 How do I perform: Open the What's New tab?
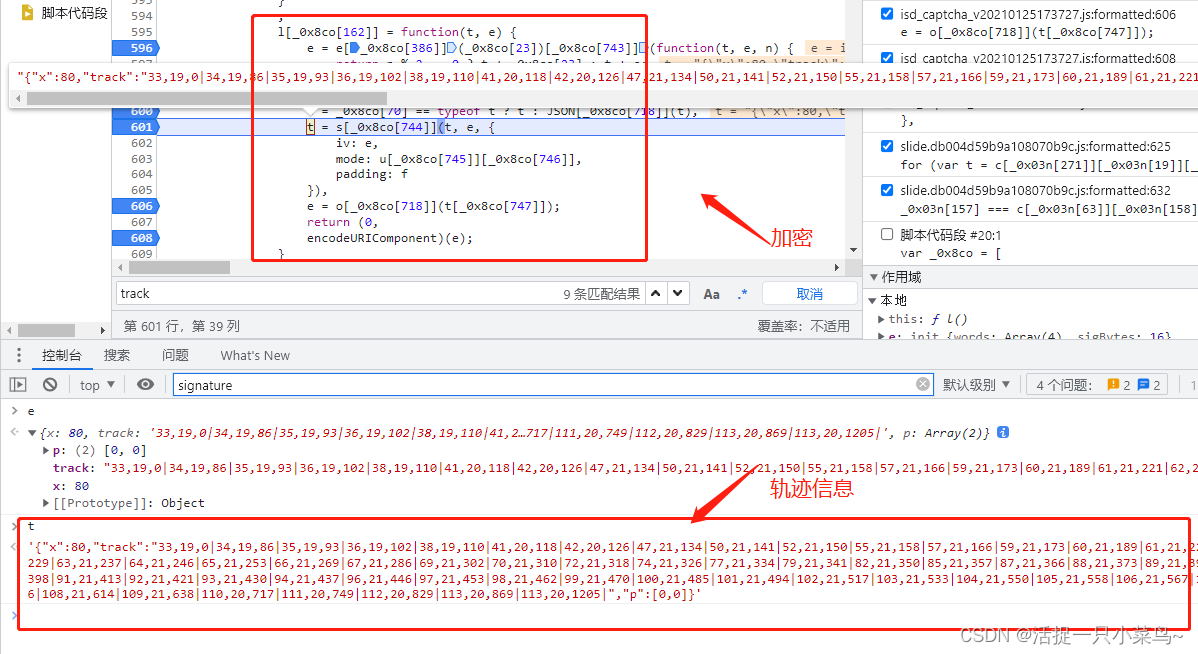tap(255, 355)
